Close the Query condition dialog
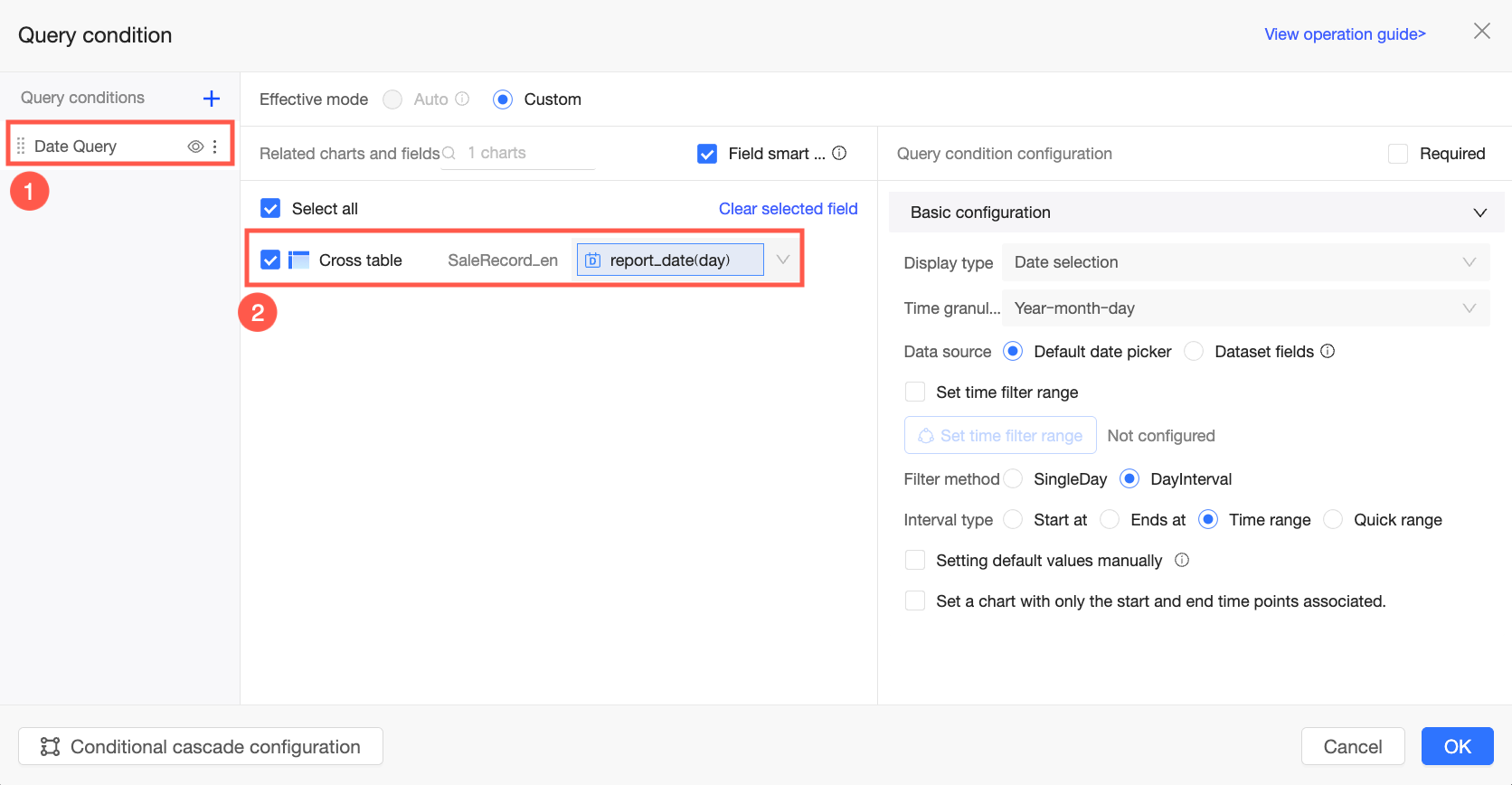The height and width of the screenshot is (785, 1512). click(1481, 32)
